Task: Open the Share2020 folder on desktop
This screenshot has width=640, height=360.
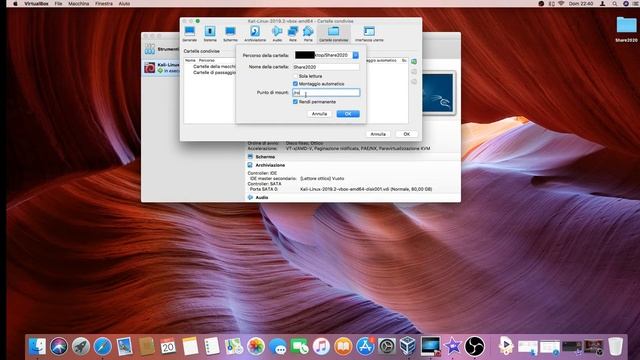Action: [626, 29]
